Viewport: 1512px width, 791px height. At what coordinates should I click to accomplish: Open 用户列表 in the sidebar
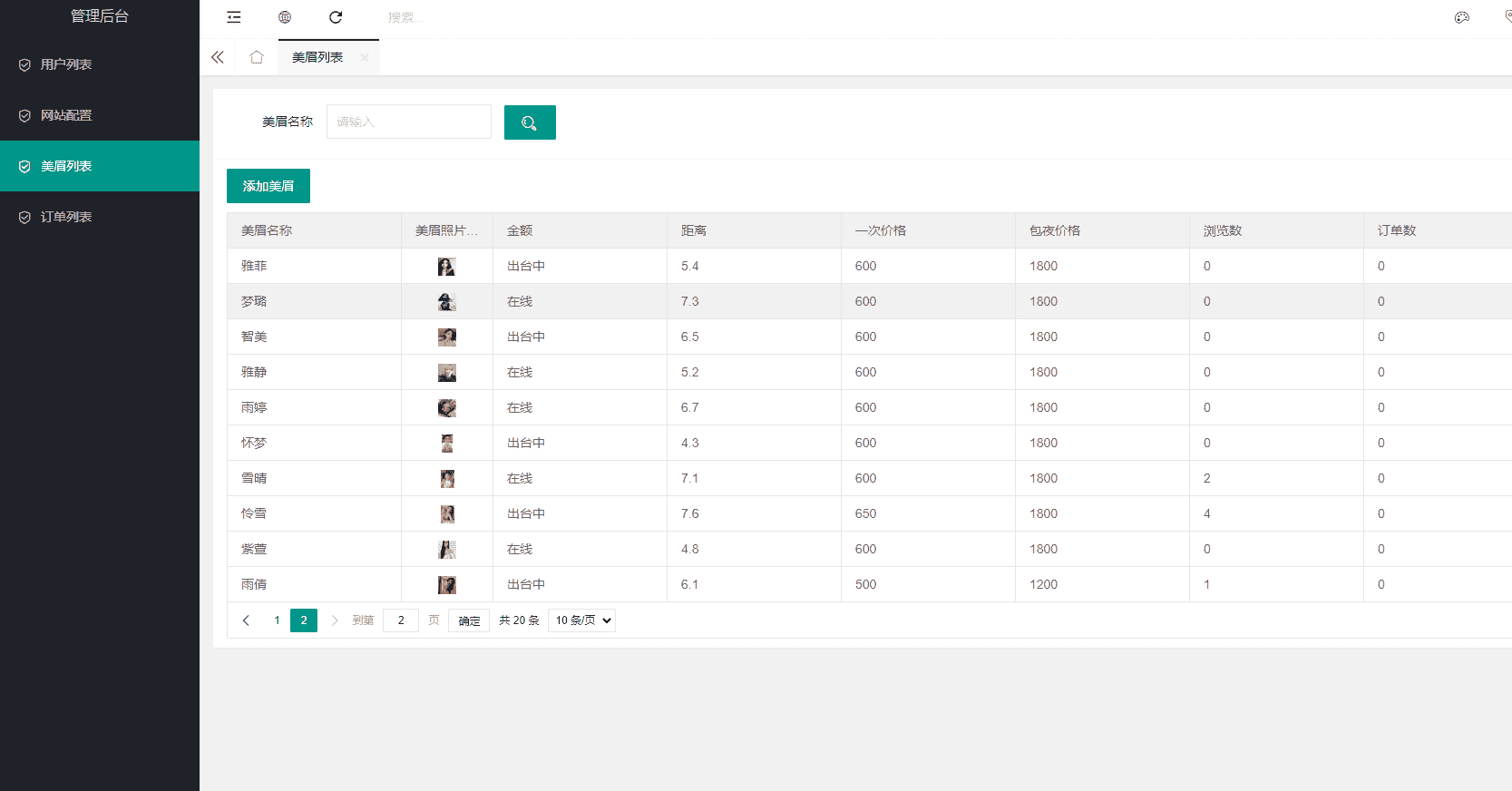pyautogui.click(x=66, y=64)
